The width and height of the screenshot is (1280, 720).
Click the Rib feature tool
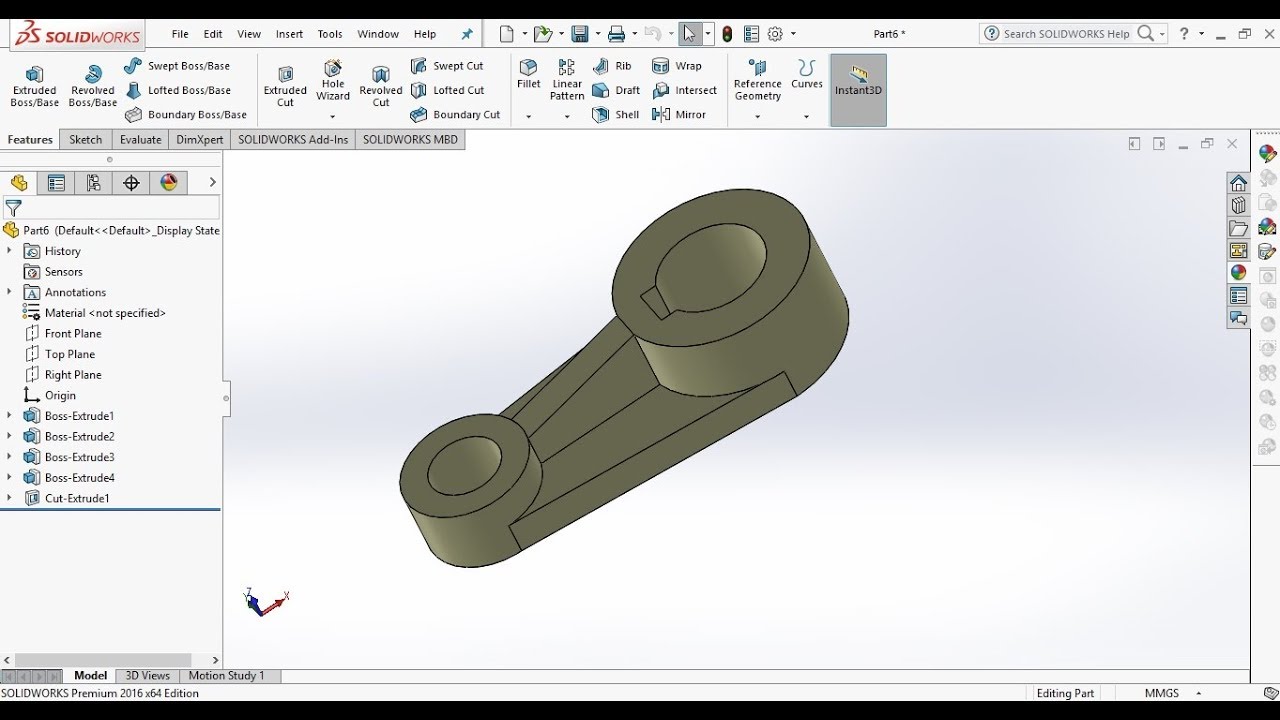(612, 66)
